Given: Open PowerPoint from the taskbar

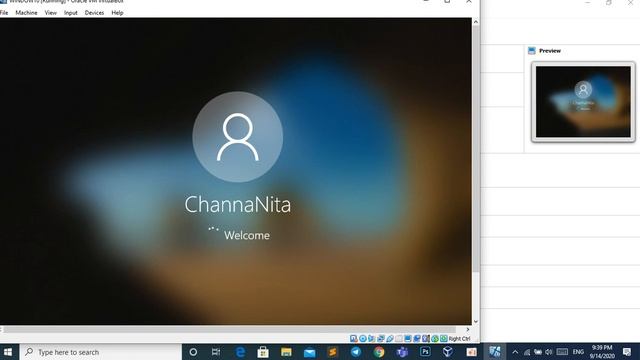Looking at the screenshot, I should pyautogui.click(x=471, y=352).
